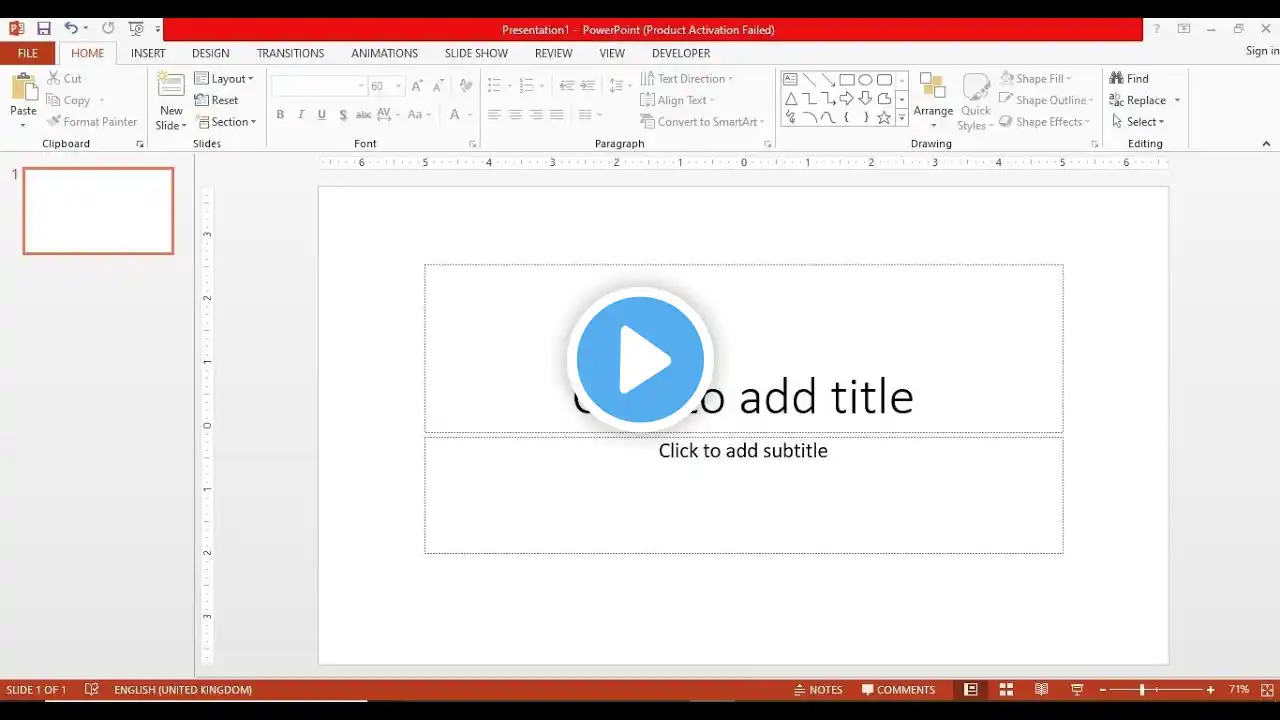Open the Shape Effects dropdown
1280x720 pixels.
1045,122
